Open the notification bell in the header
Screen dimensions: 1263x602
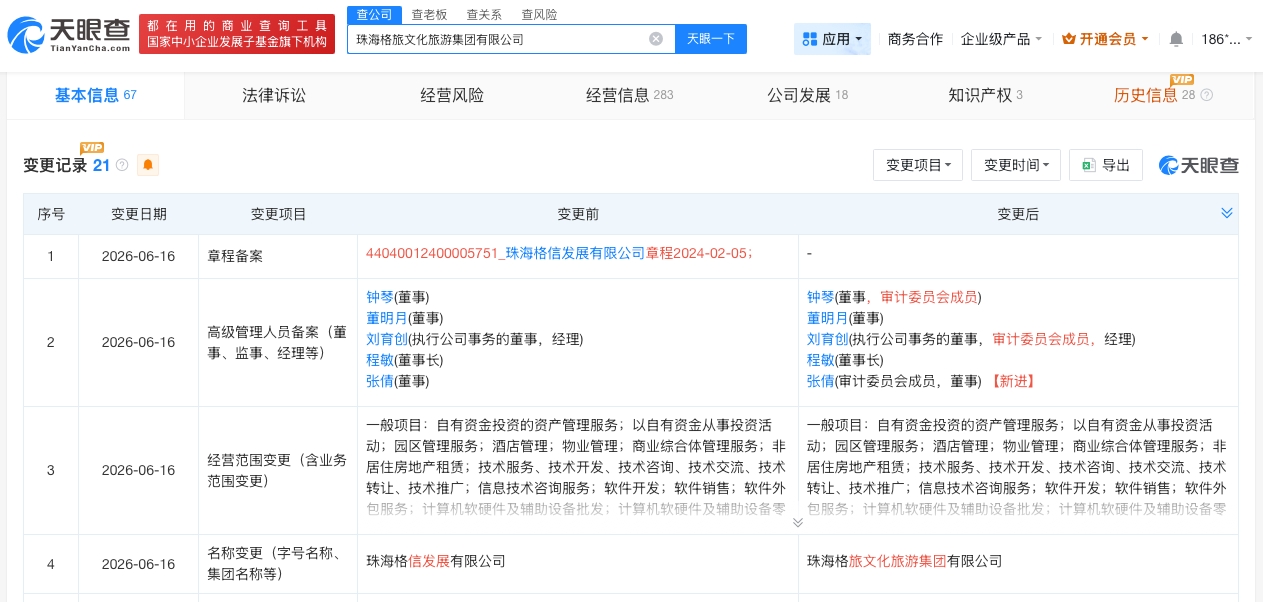point(1176,39)
